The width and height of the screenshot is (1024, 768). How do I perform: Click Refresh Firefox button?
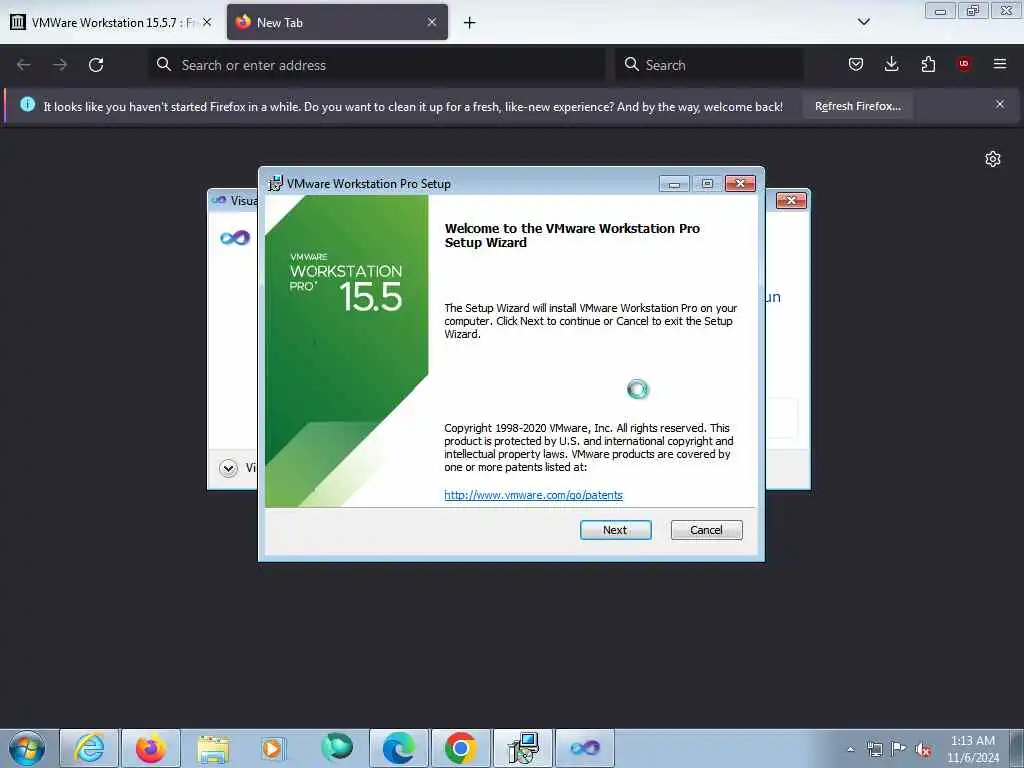tap(857, 106)
